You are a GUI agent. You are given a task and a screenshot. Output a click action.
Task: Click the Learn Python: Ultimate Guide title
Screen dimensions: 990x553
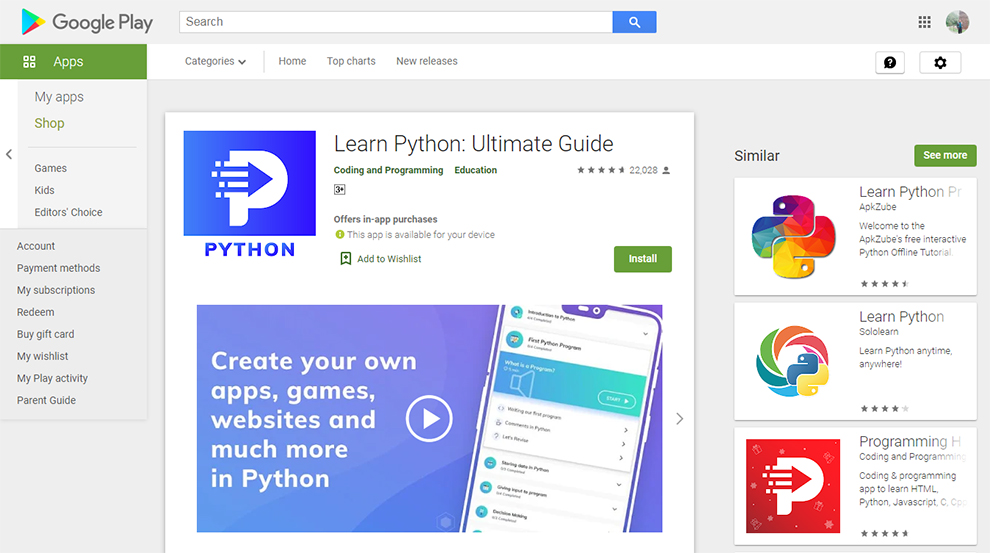click(474, 144)
